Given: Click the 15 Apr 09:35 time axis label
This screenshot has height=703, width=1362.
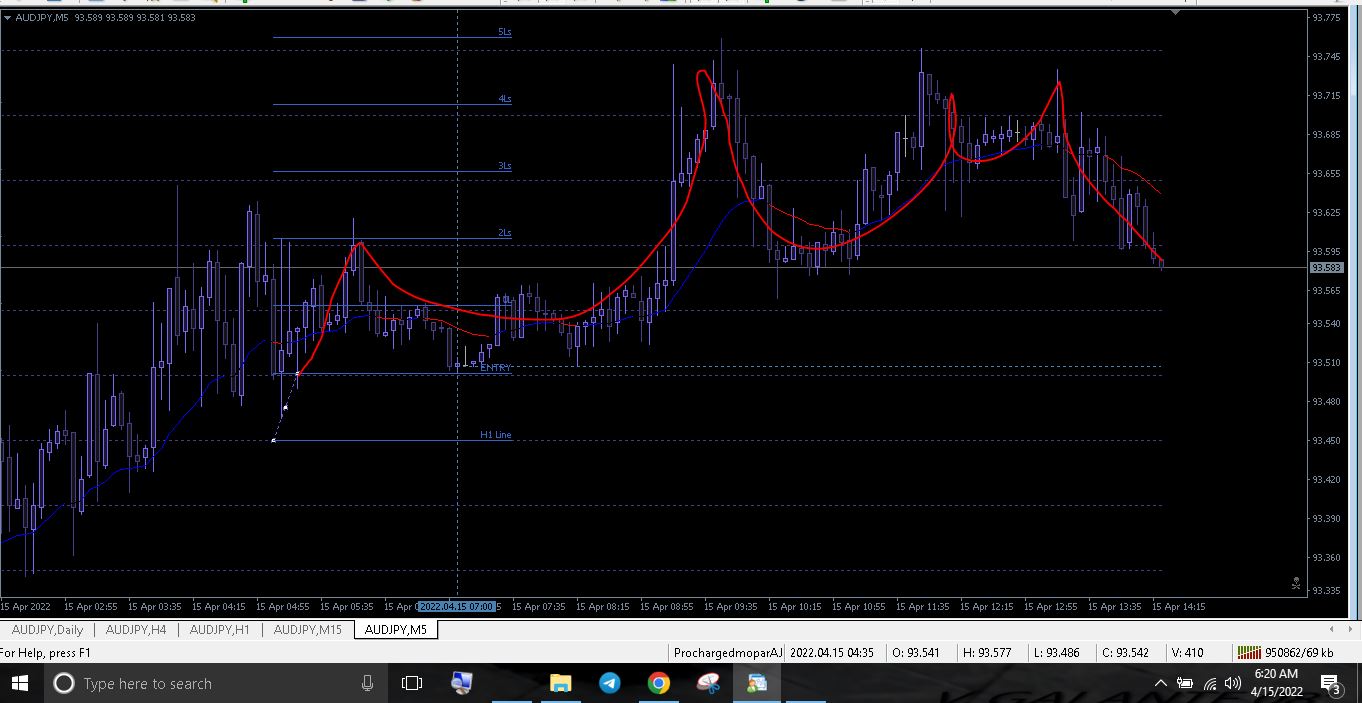Looking at the screenshot, I should [730, 606].
